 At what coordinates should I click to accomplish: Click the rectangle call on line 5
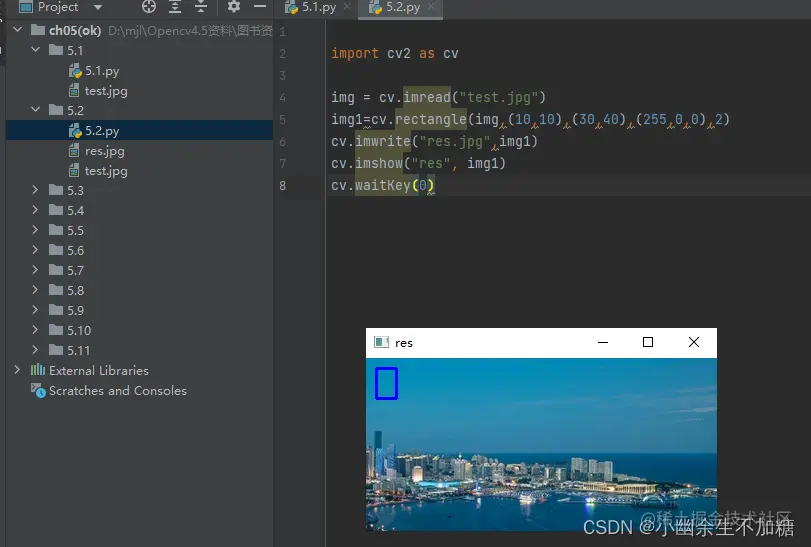pyautogui.click(x=431, y=119)
